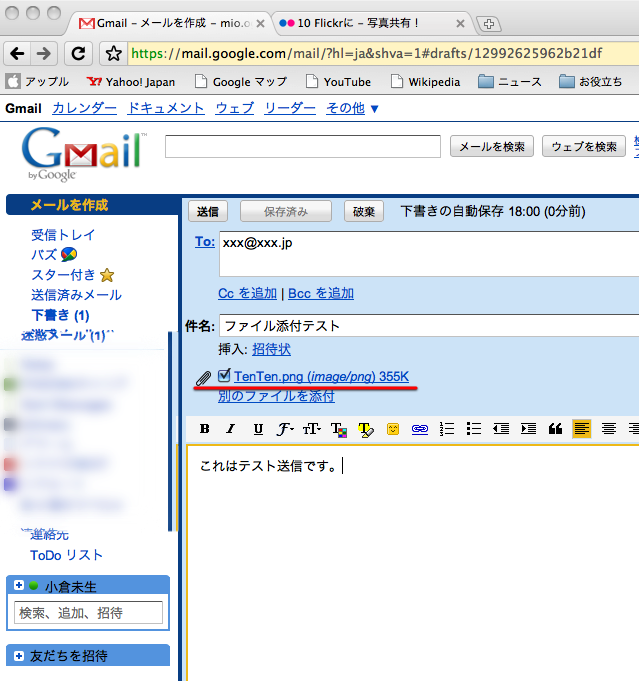The image size is (639, 681).
Task: Open ToDo リスト
Action: coord(66,555)
